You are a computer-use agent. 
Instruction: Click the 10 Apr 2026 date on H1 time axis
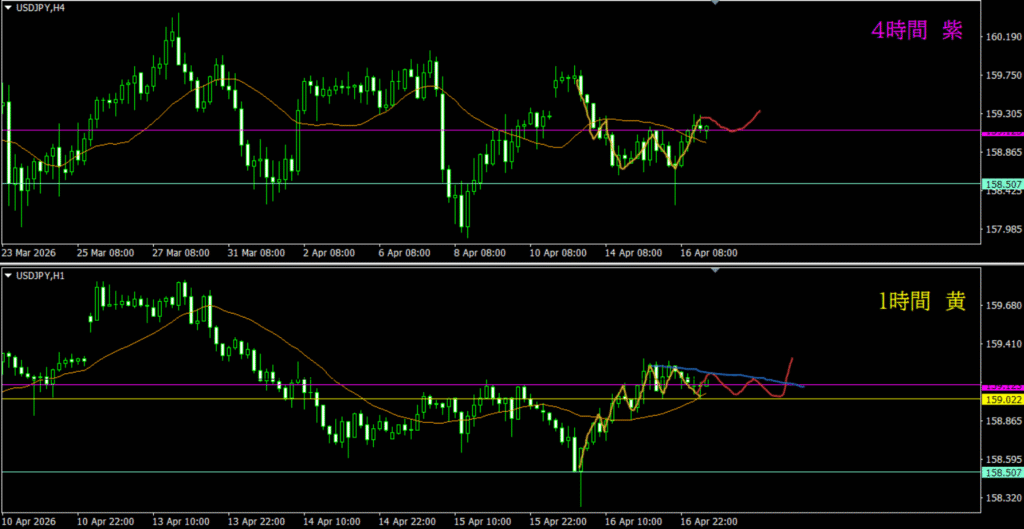point(30,522)
